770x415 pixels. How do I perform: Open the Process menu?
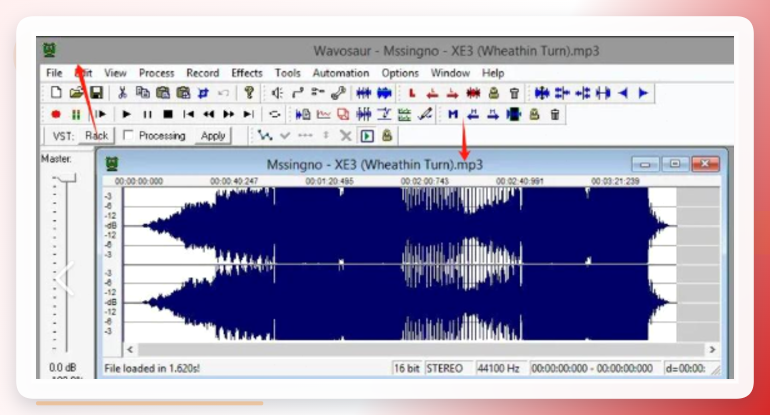pos(156,73)
